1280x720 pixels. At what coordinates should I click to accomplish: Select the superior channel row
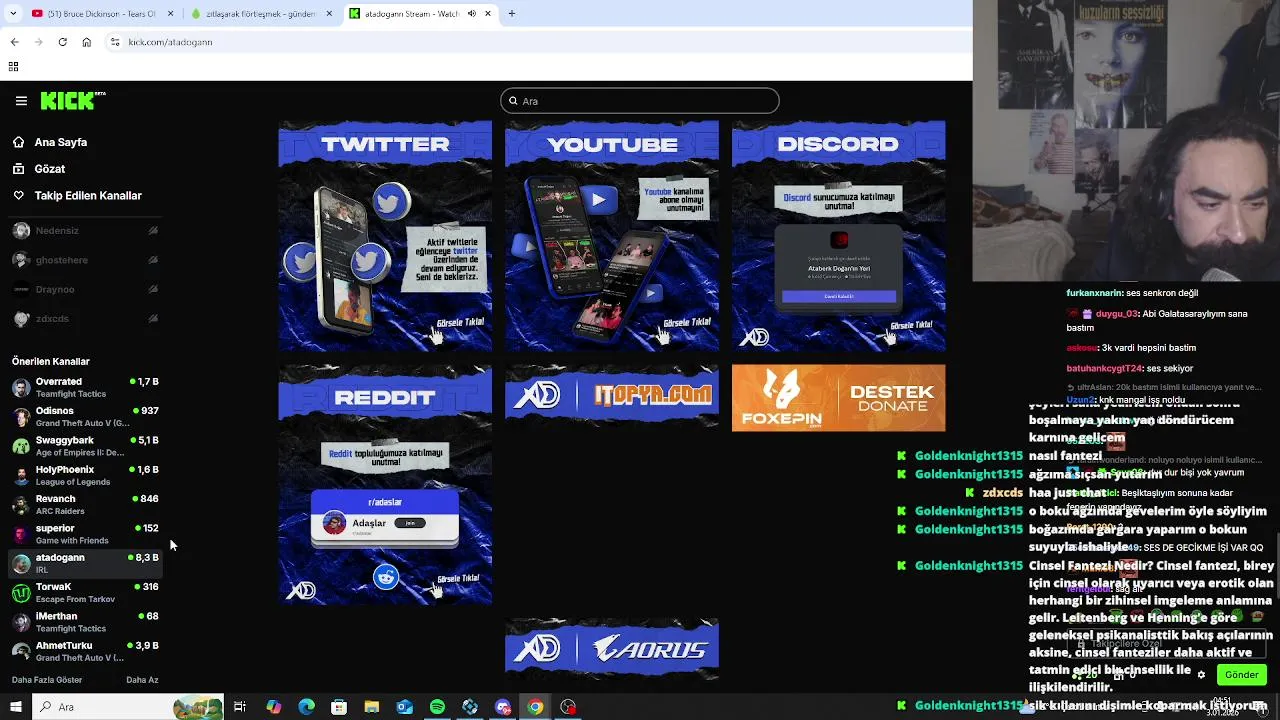pyautogui.click(x=85, y=534)
